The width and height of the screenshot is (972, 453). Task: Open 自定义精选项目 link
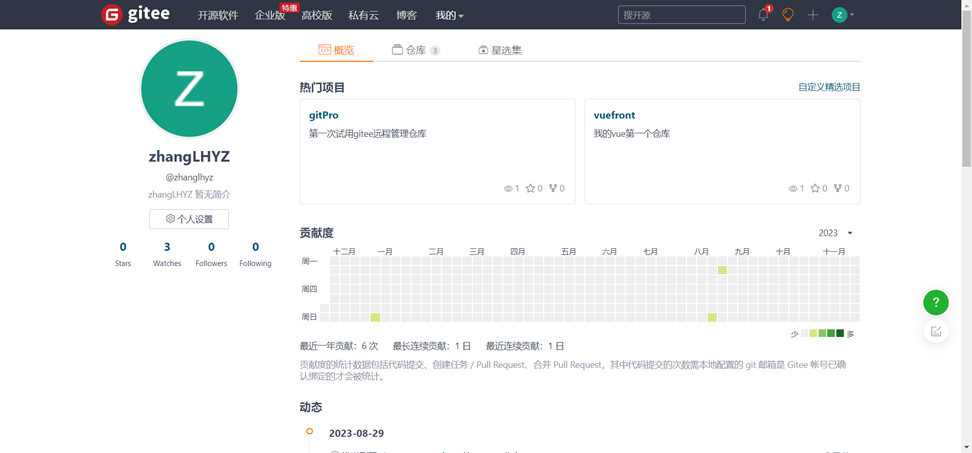829,87
